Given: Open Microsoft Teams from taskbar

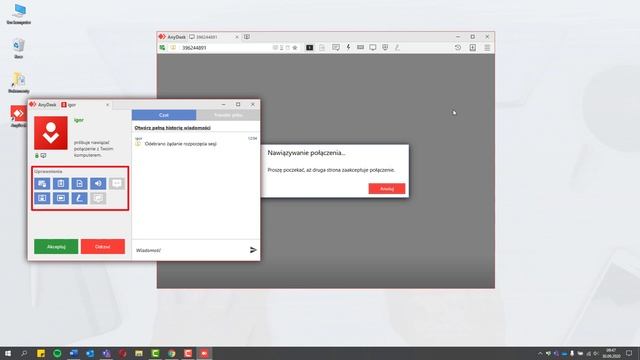Looking at the screenshot, I should [106, 353].
